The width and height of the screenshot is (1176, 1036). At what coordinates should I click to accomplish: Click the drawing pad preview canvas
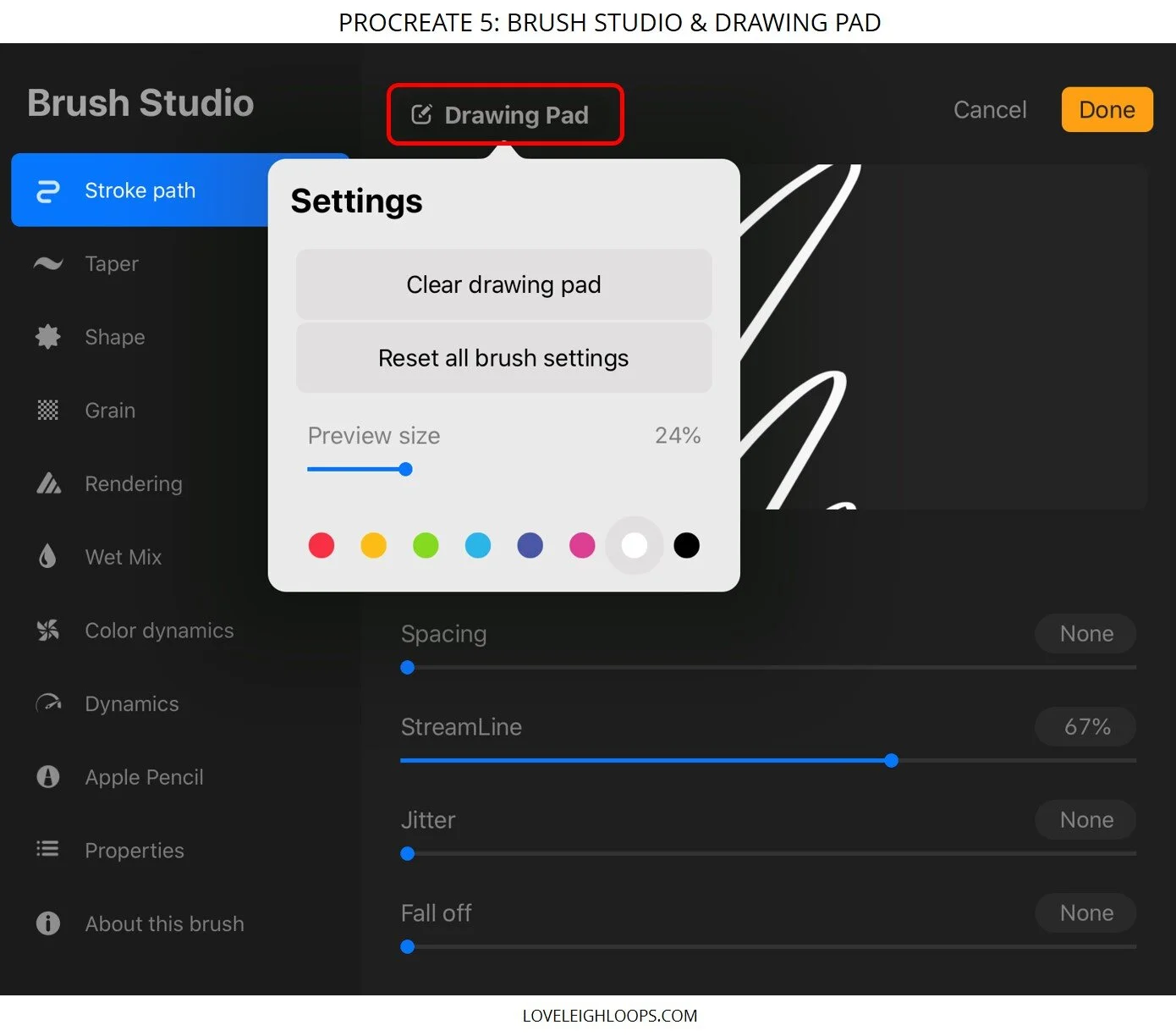pos(943,337)
